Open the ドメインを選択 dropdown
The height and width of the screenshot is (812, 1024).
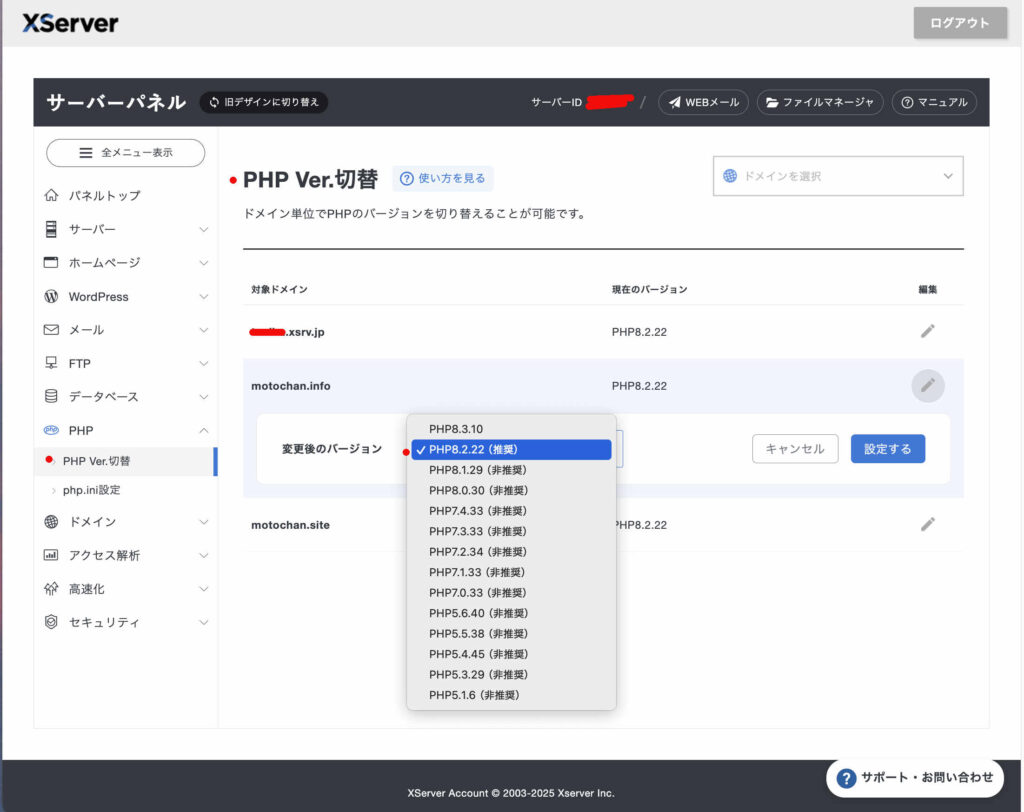click(838, 176)
